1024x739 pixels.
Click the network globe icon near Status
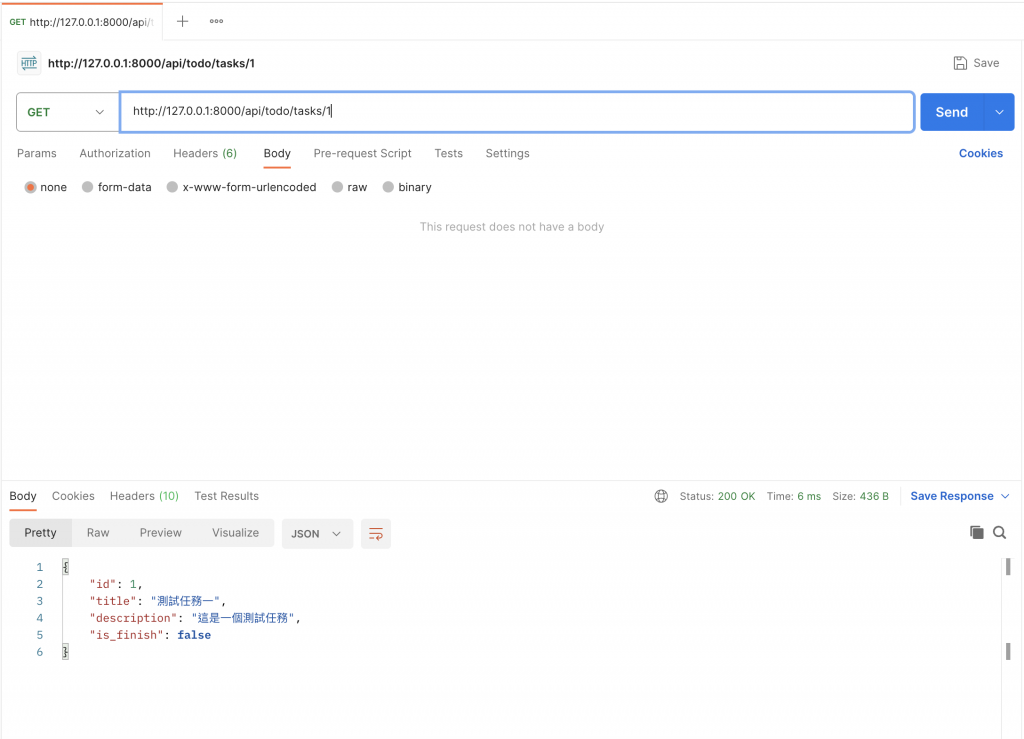[661, 496]
